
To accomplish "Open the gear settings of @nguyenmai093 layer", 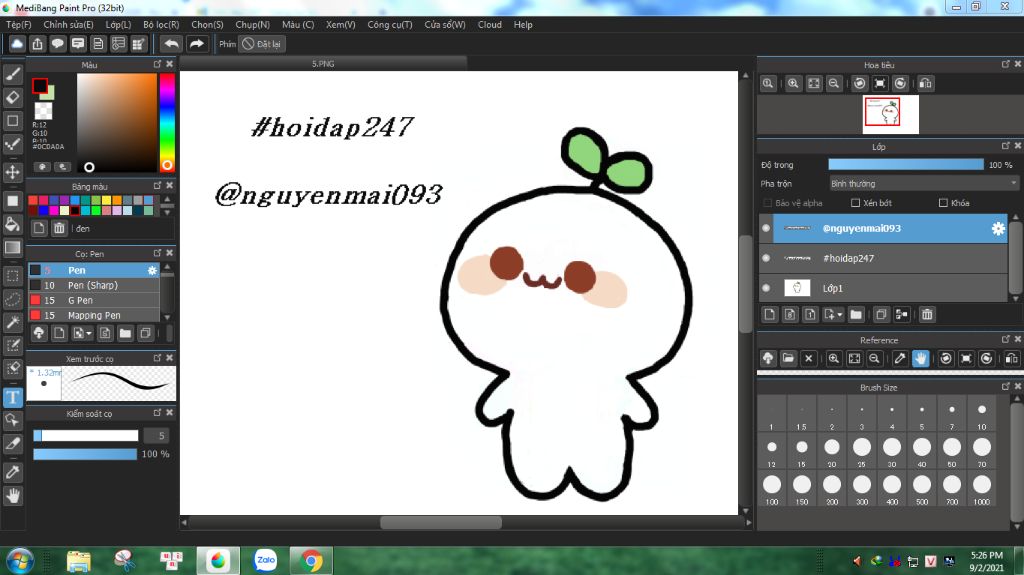I will coord(998,228).
